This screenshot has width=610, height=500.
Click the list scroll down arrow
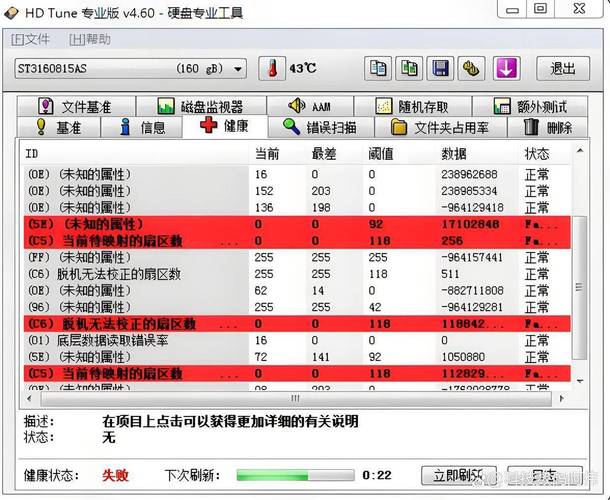tap(580, 381)
